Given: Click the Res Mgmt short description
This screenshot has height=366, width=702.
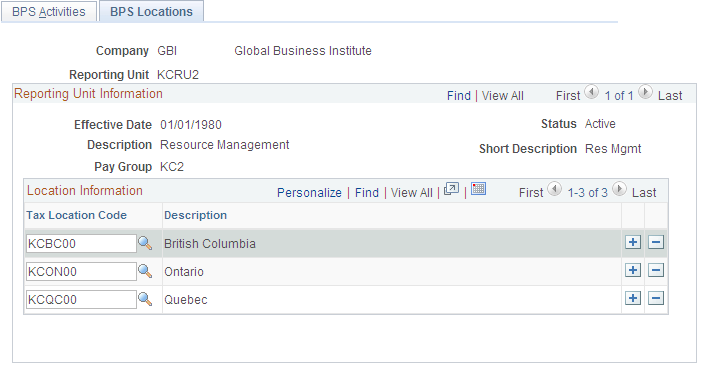Looking at the screenshot, I should tap(613, 149).
